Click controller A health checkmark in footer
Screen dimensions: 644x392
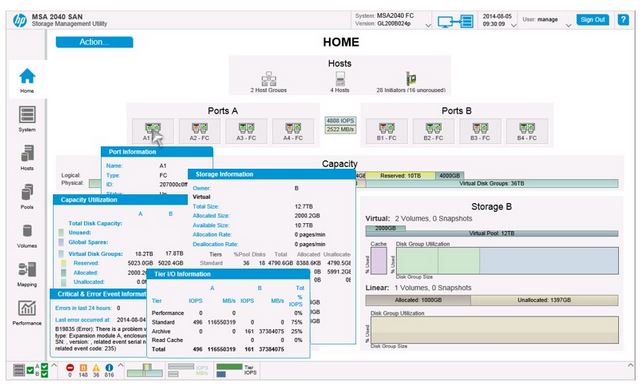pos(45,367)
